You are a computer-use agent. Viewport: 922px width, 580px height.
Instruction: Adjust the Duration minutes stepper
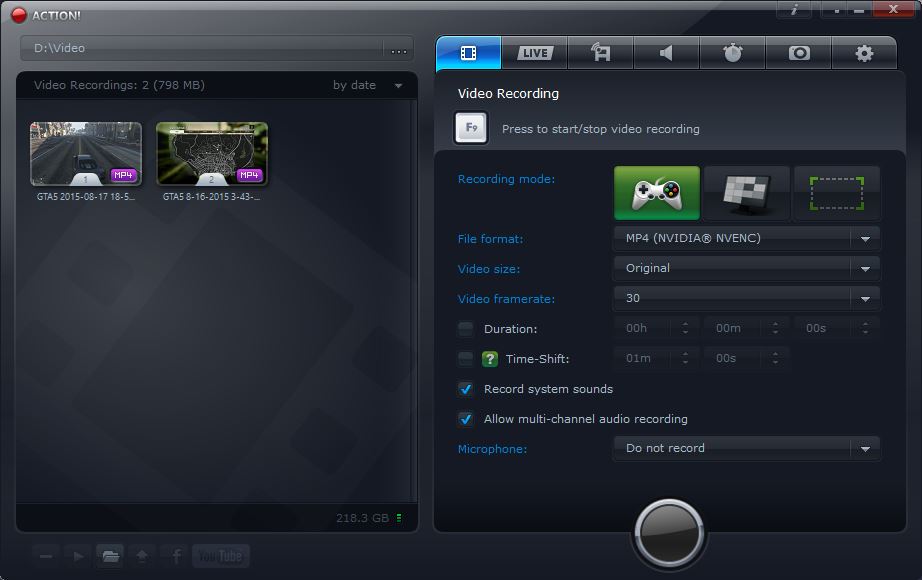pos(776,328)
